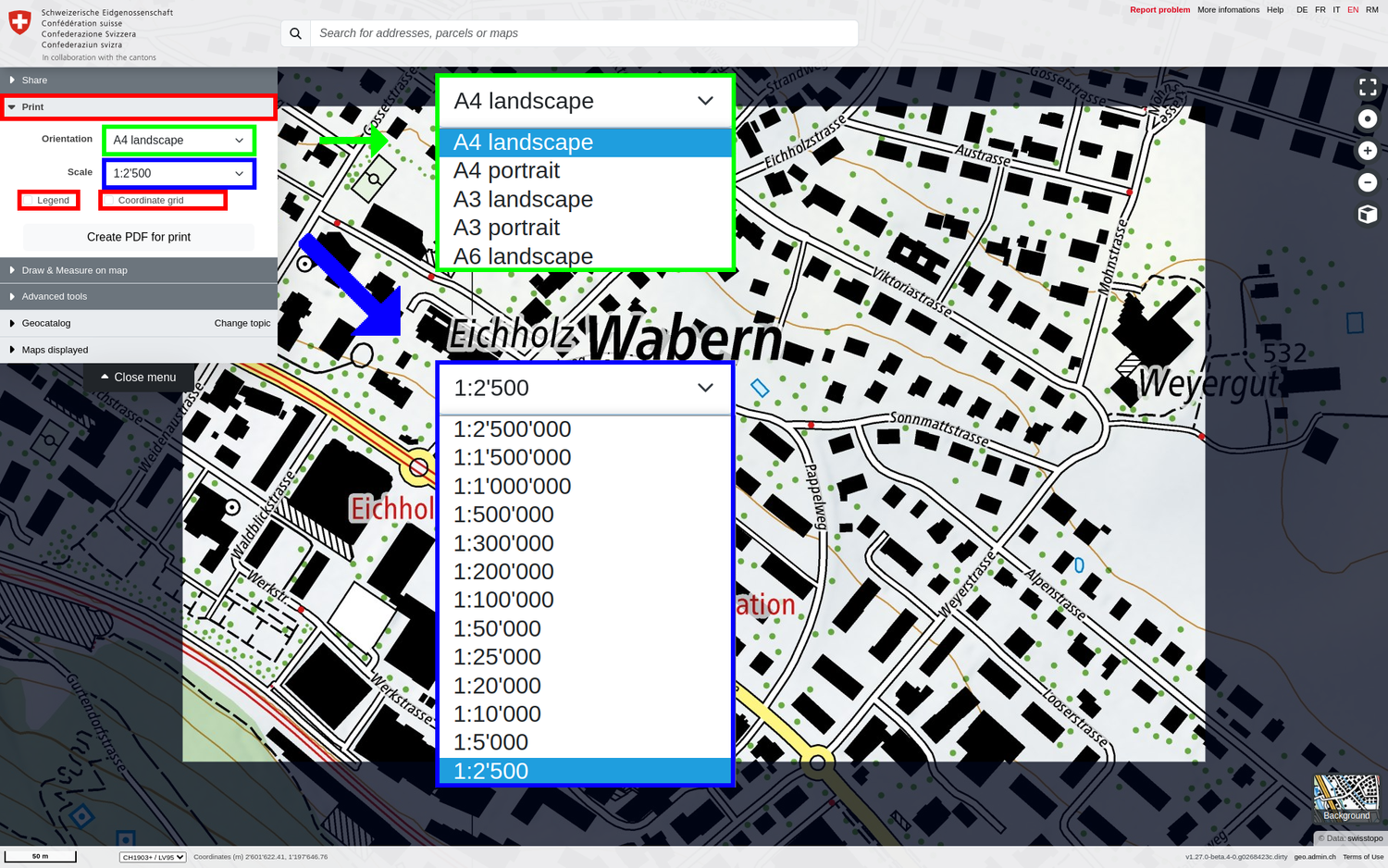Click the geolocation target icon
Image resolution: width=1388 pixels, height=868 pixels.
coord(1368,118)
